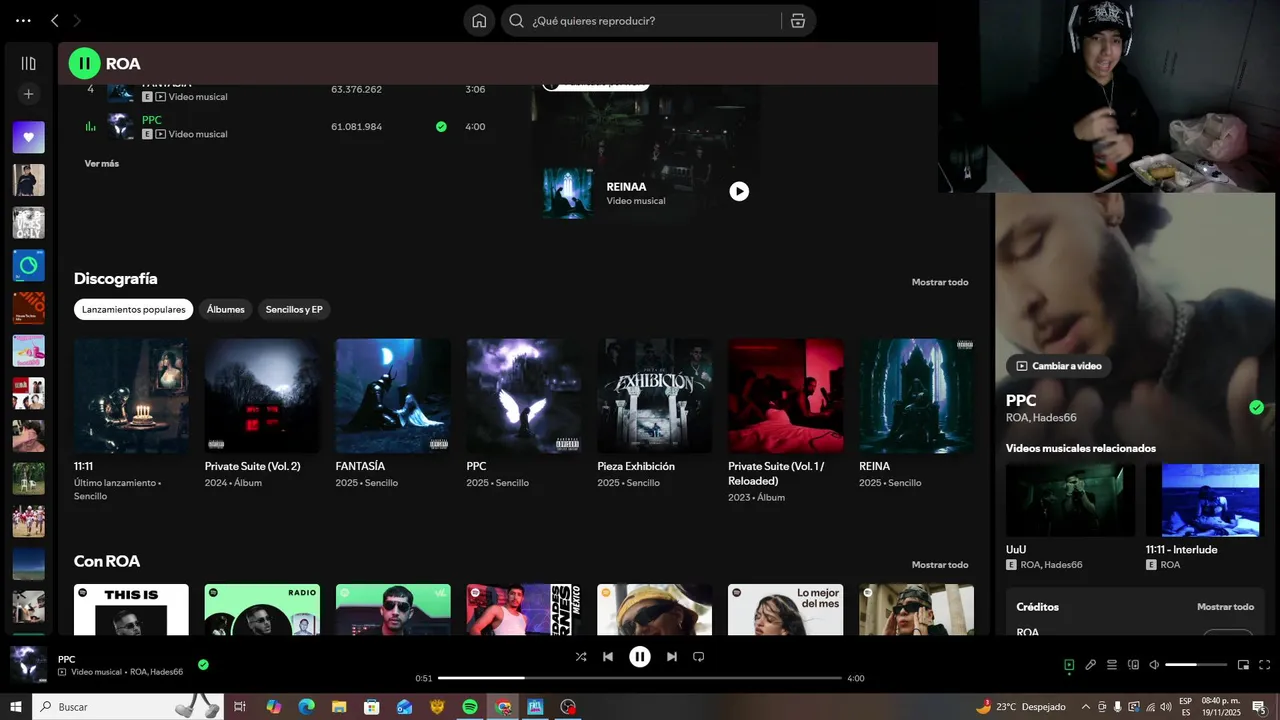This screenshot has width=1280, height=720.
Task: Click the Windows 'Buscar' search box
Action: pyautogui.click(x=128, y=707)
